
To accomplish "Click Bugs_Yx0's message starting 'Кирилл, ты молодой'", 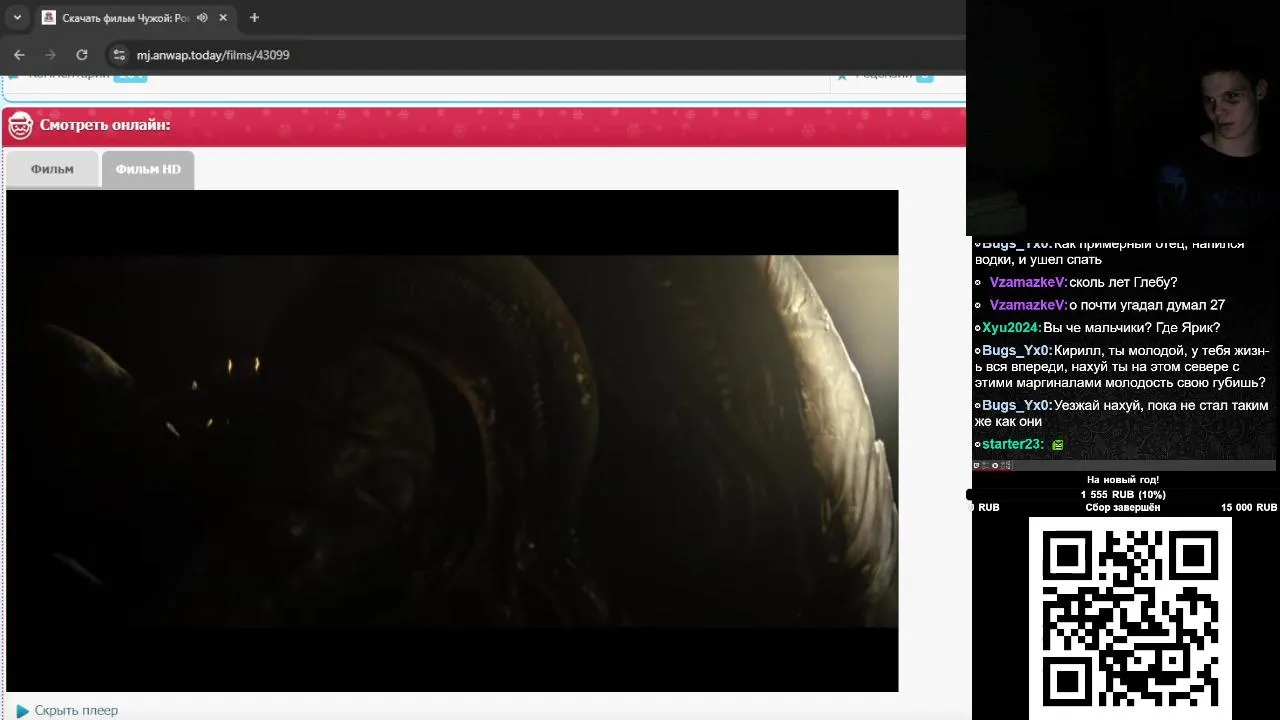I will tap(1122, 367).
